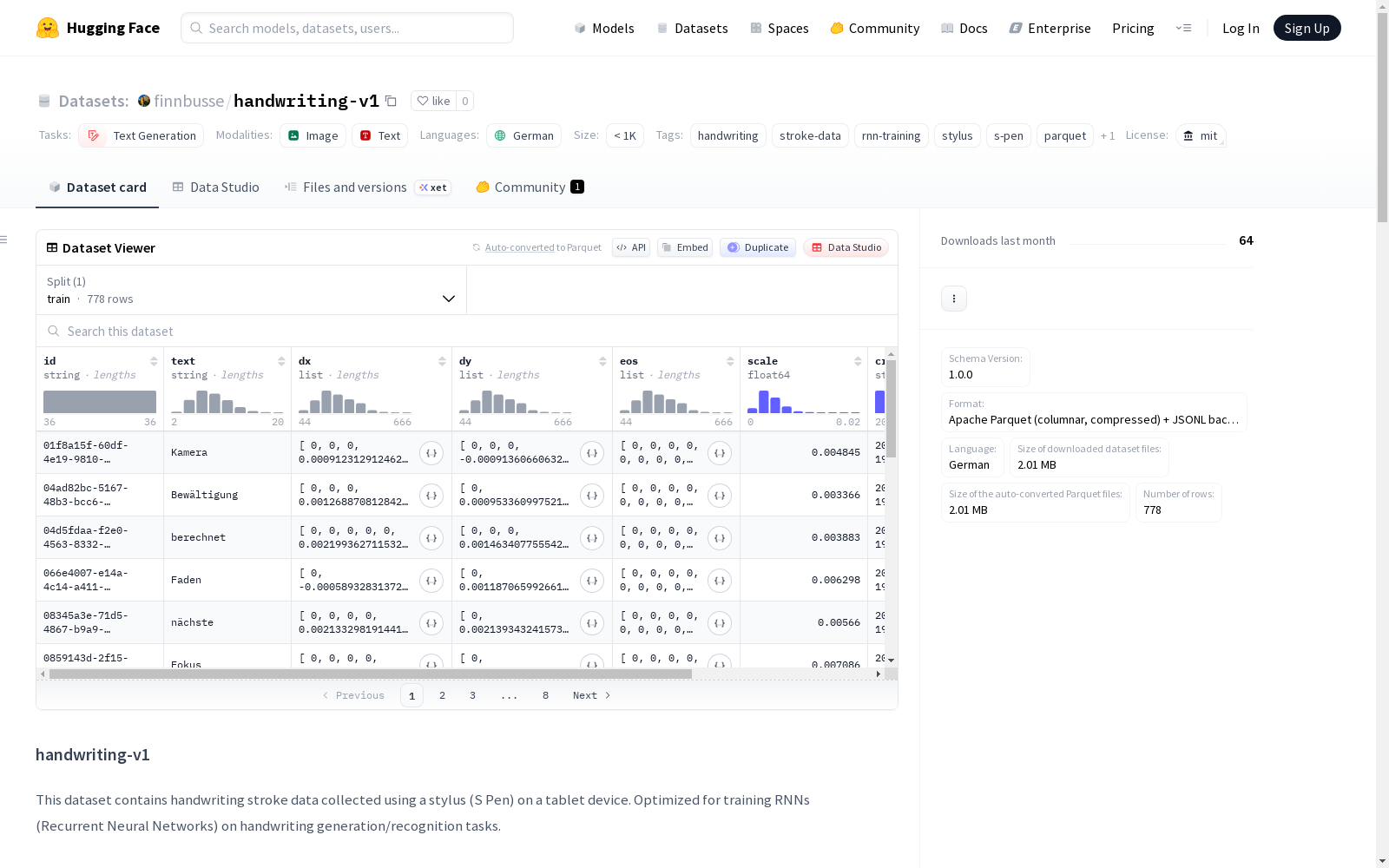The height and width of the screenshot is (868, 1389).
Task: Open Community in the top navigation
Action: [875, 28]
